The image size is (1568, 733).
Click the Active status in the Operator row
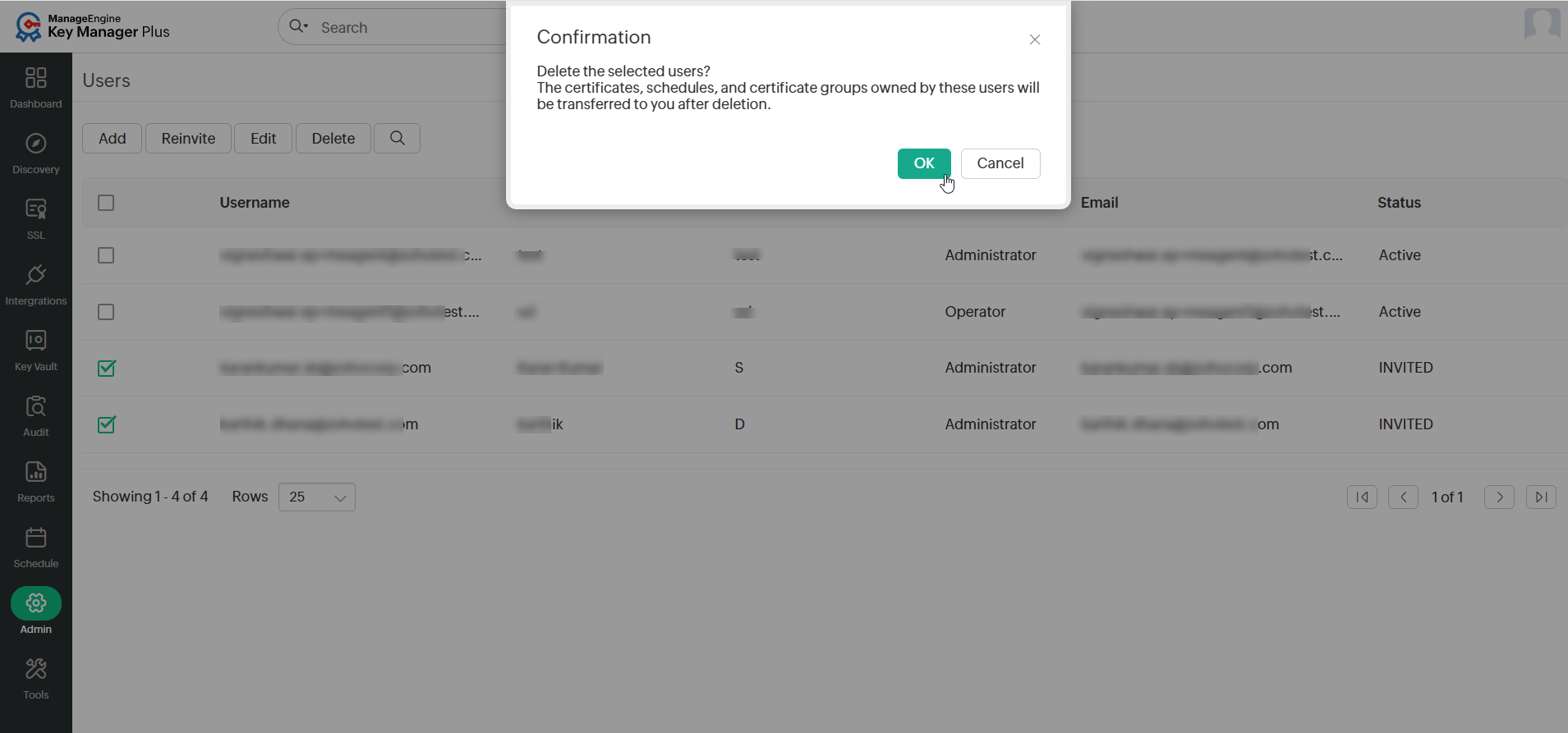tap(1400, 312)
